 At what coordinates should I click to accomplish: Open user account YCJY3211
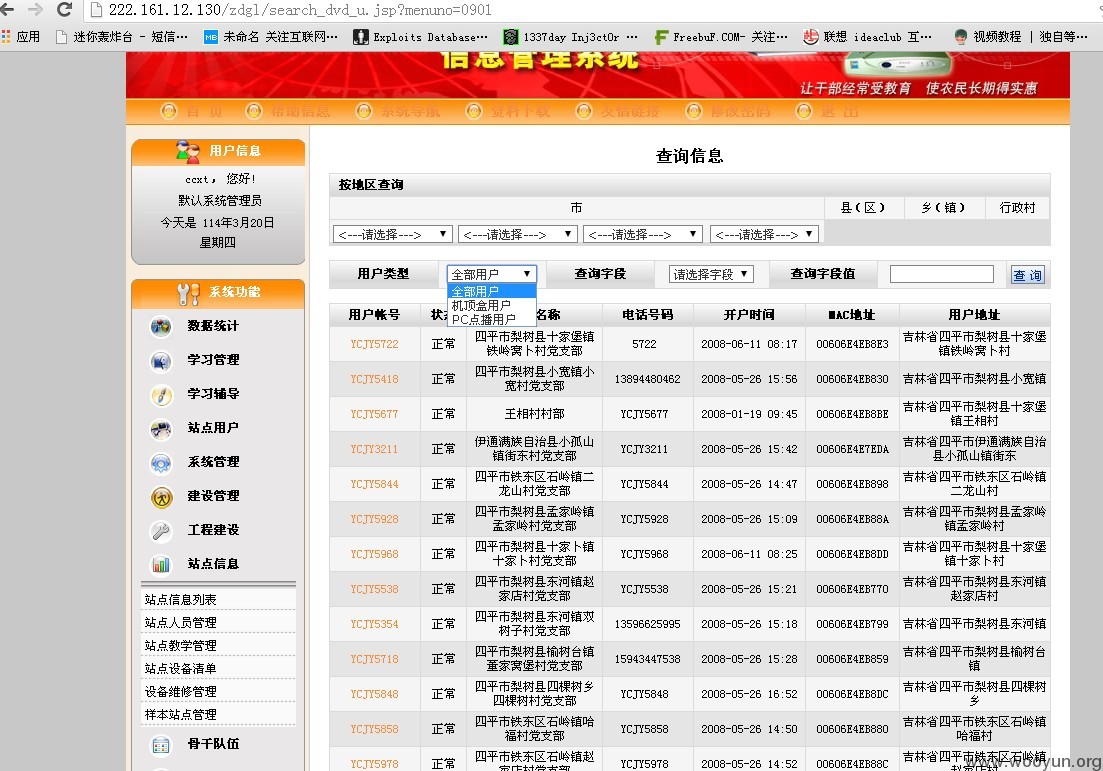[x=374, y=449]
